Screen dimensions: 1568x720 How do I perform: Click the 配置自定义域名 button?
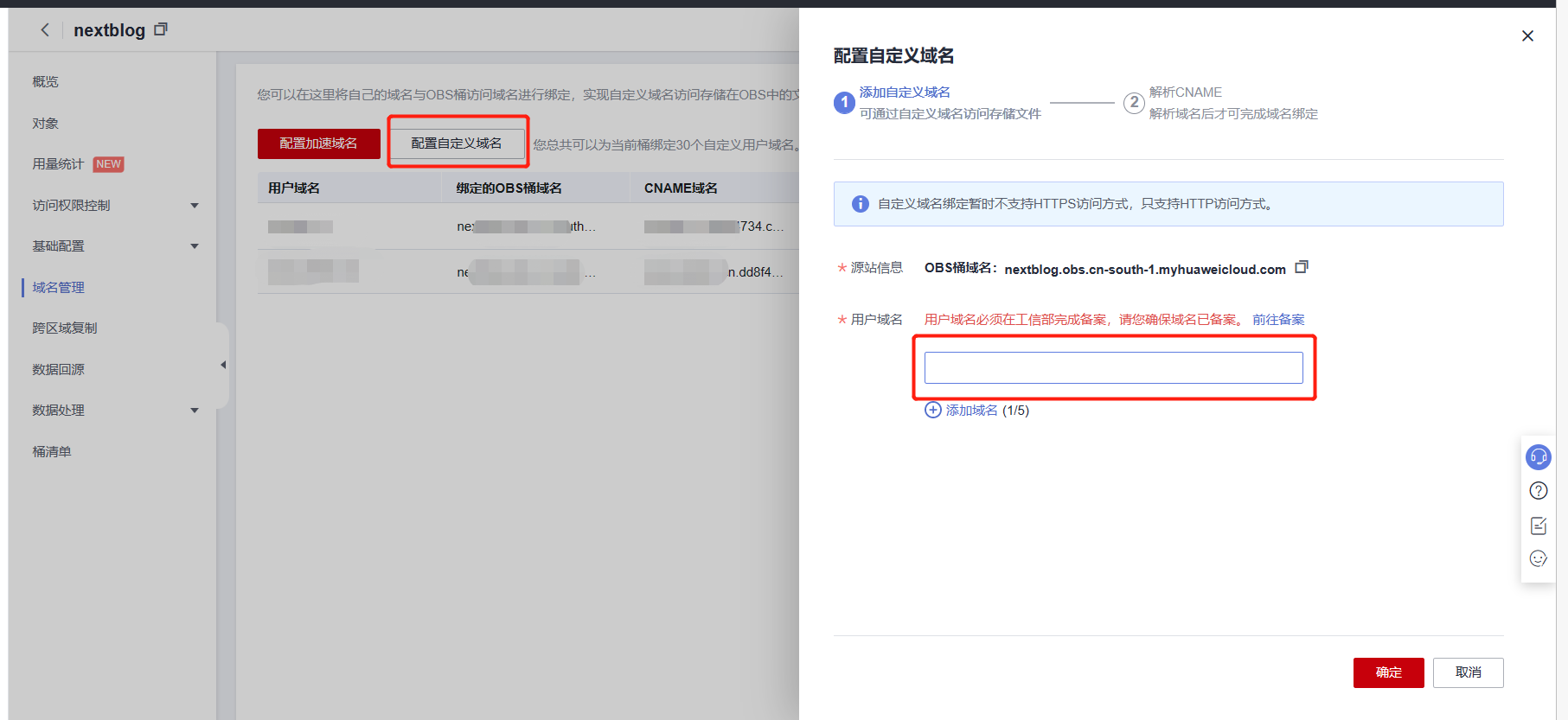tap(457, 143)
